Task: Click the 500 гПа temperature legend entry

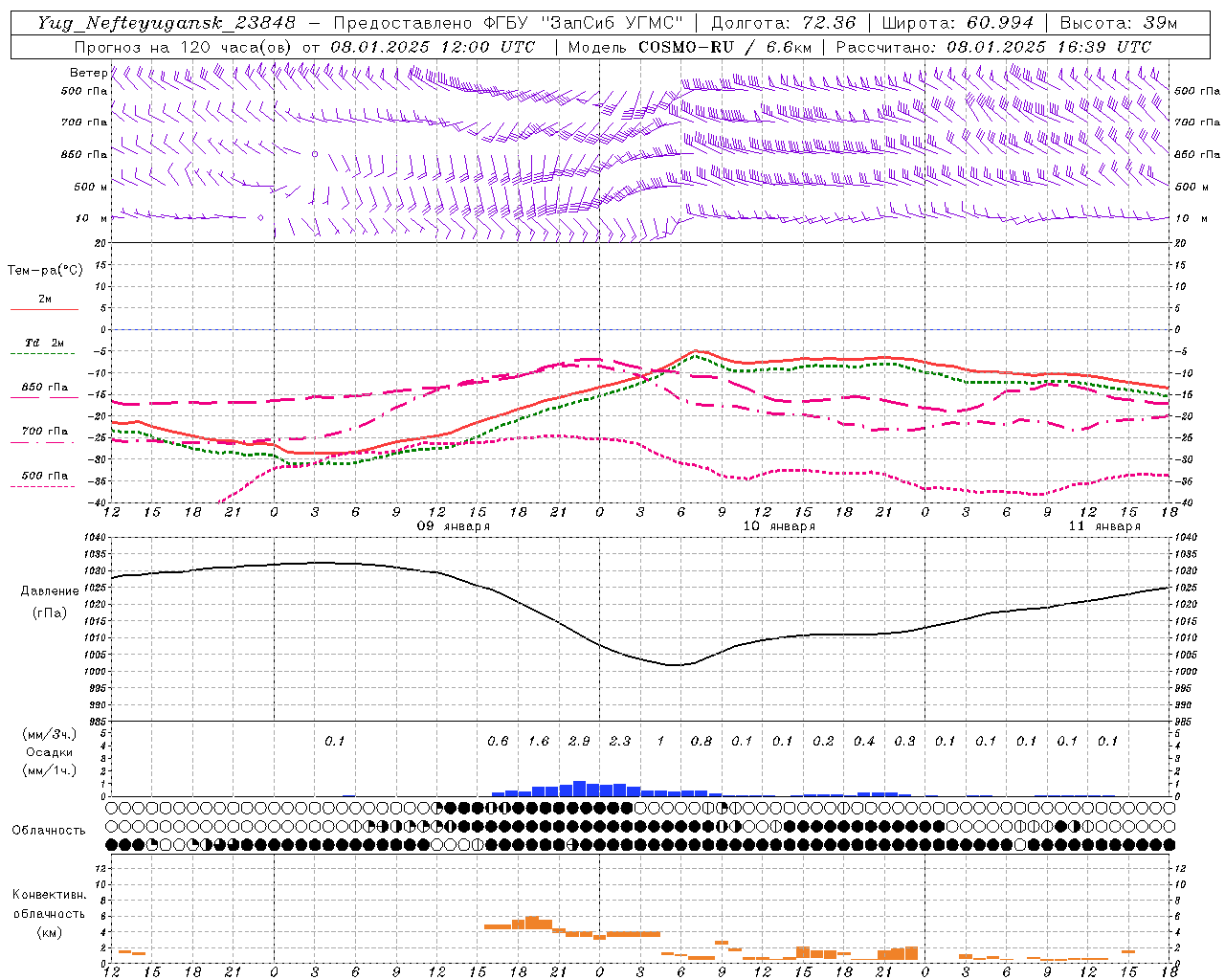Action: click(x=44, y=476)
